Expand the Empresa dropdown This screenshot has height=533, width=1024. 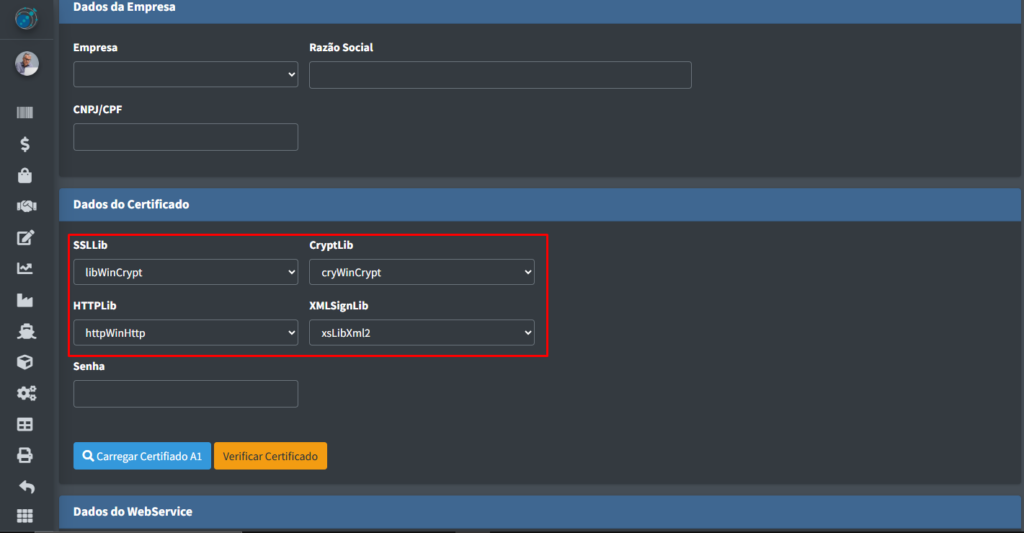point(185,74)
